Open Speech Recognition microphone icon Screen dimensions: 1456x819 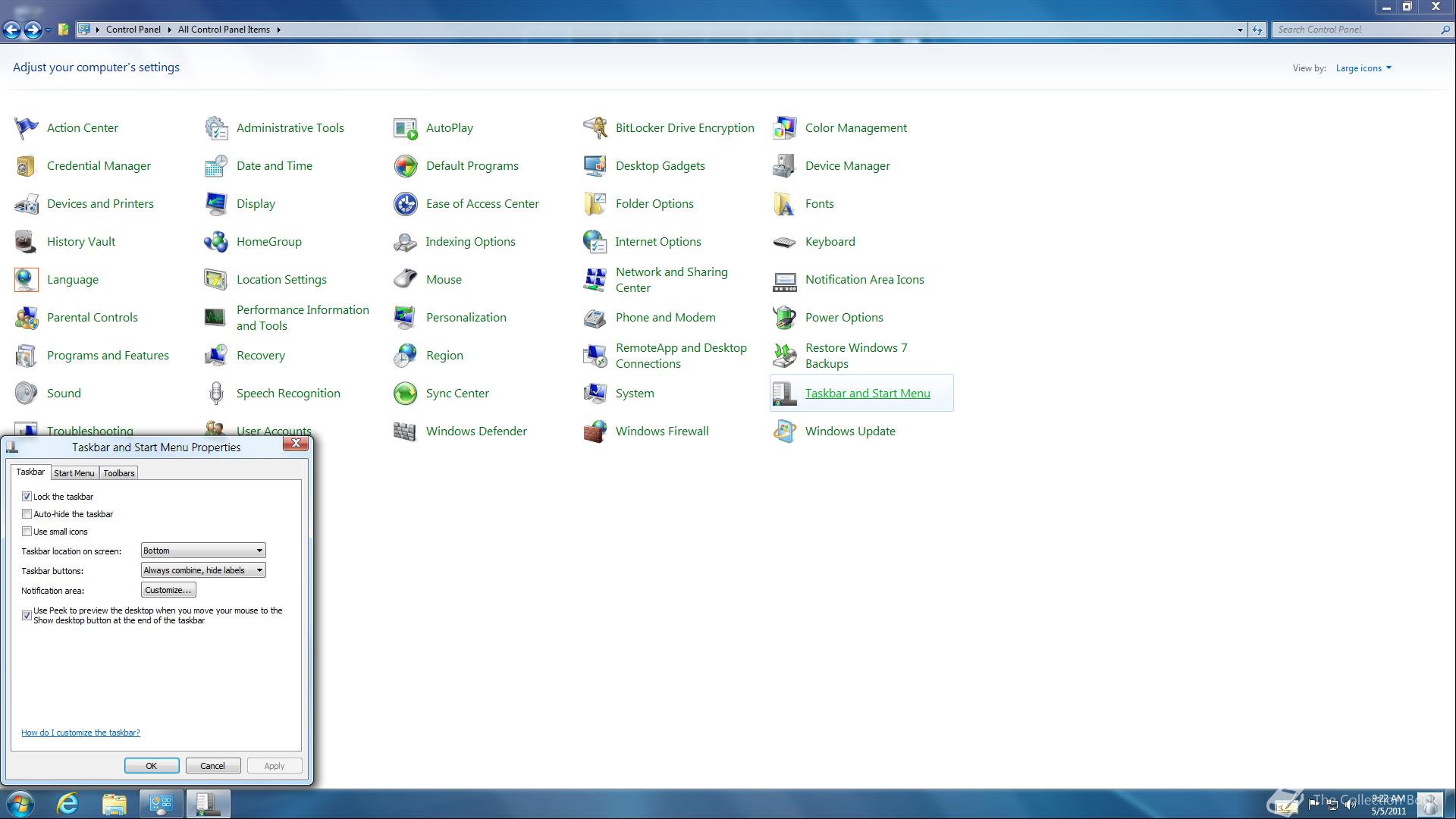(215, 394)
